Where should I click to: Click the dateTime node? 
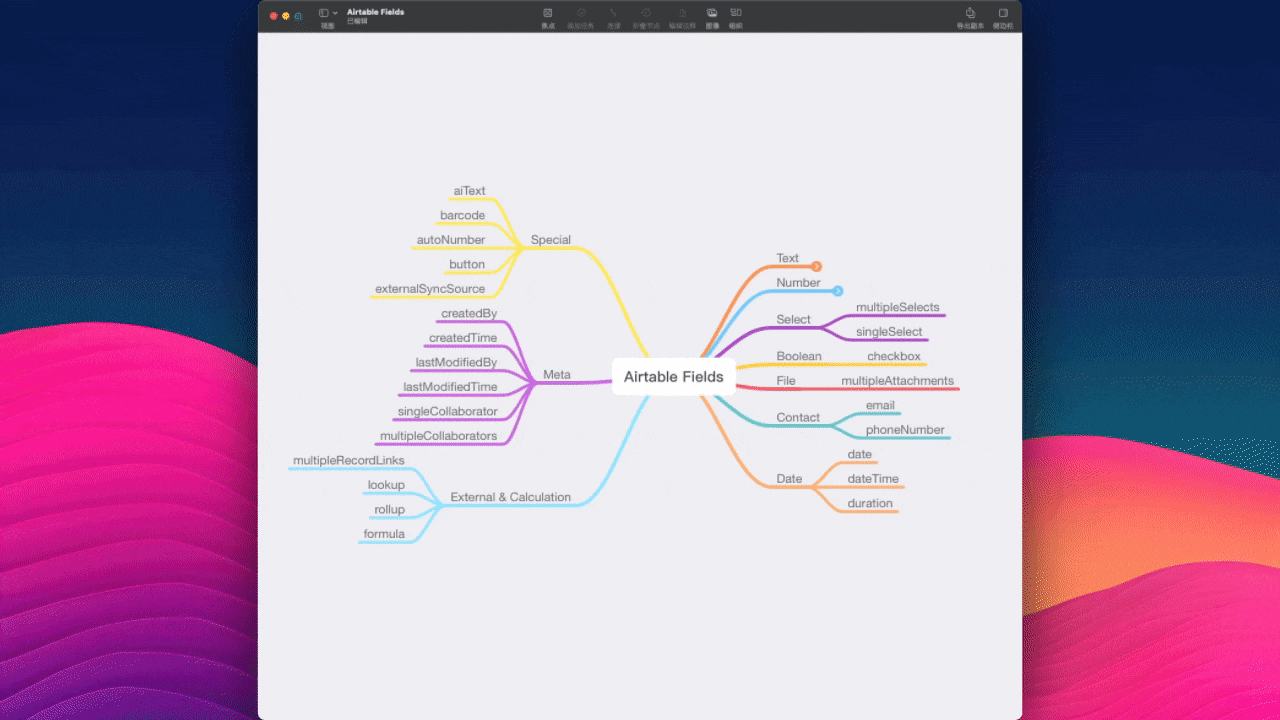coord(873,479)
